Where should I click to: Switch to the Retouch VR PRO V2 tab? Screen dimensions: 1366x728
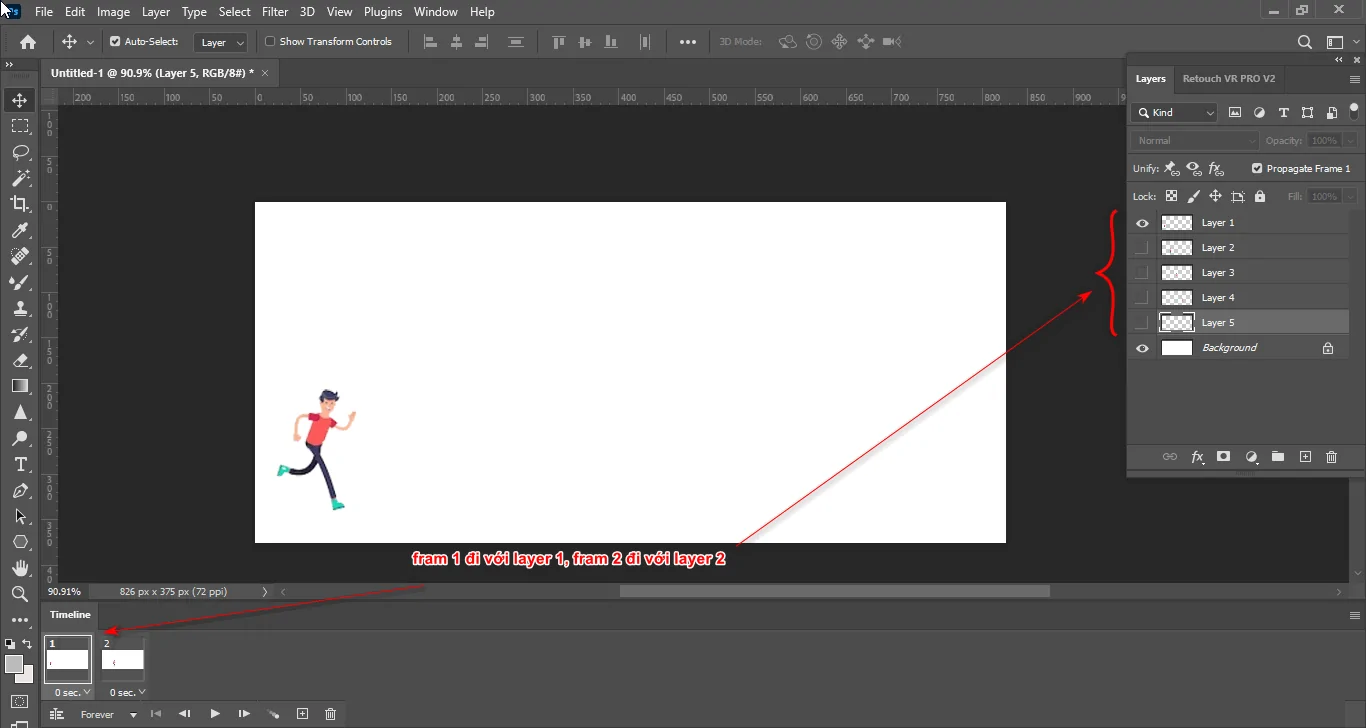pyautogui.click(x=1229, y=78)
